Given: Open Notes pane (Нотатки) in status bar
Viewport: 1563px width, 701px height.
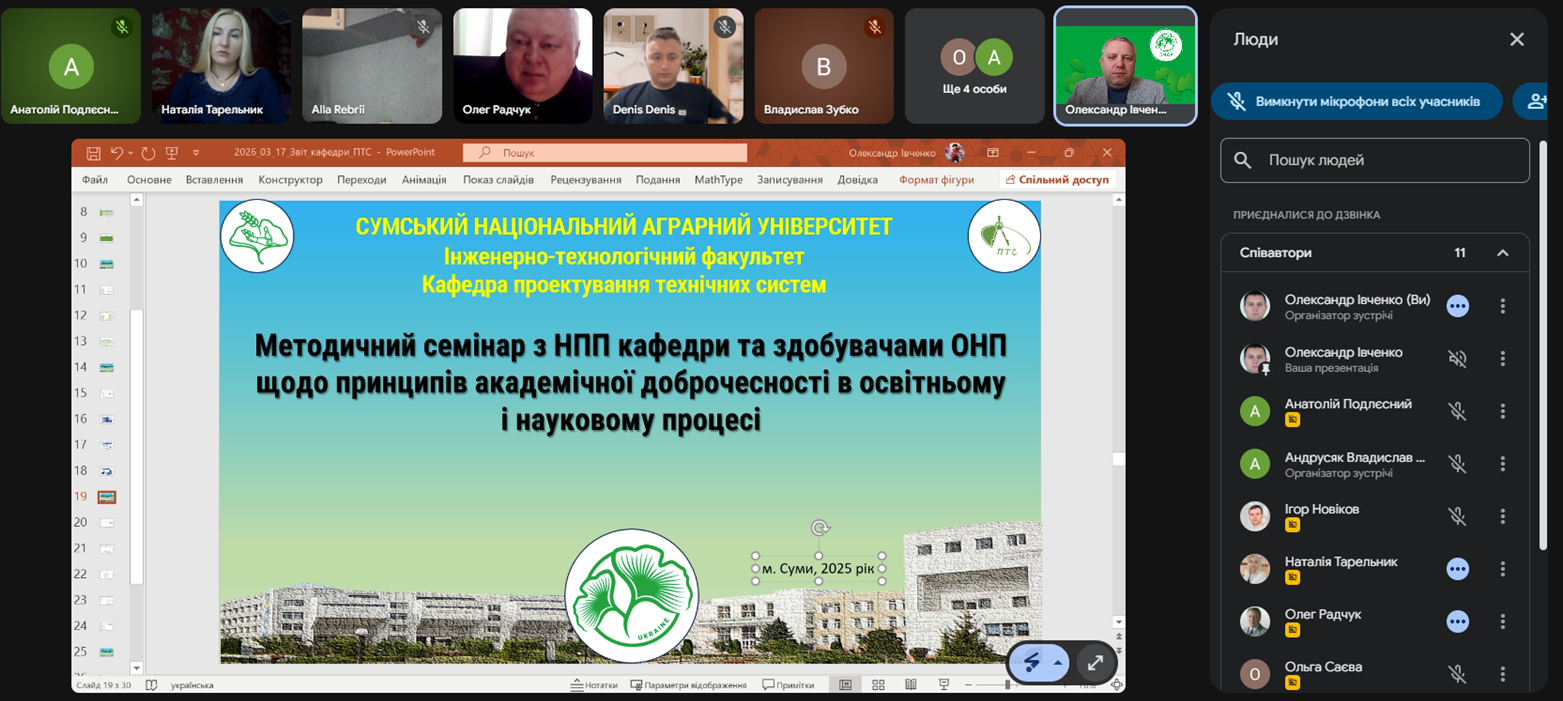Looking at the screenshot, I should coord(594,685).
